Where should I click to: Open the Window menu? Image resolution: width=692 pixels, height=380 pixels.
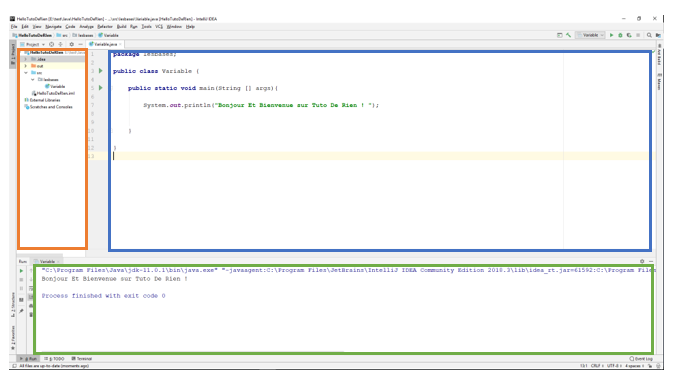coord(174,27)
